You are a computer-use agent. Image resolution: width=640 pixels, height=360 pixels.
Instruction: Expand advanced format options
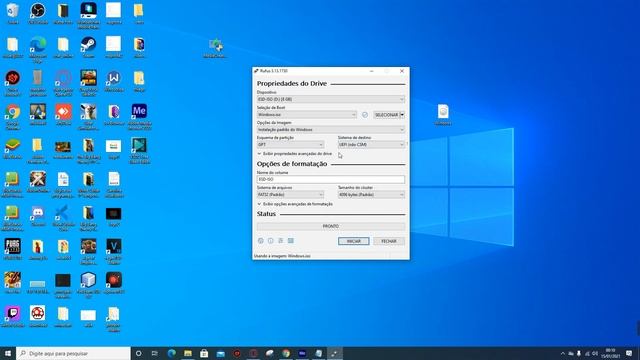(x=295, y=204)
